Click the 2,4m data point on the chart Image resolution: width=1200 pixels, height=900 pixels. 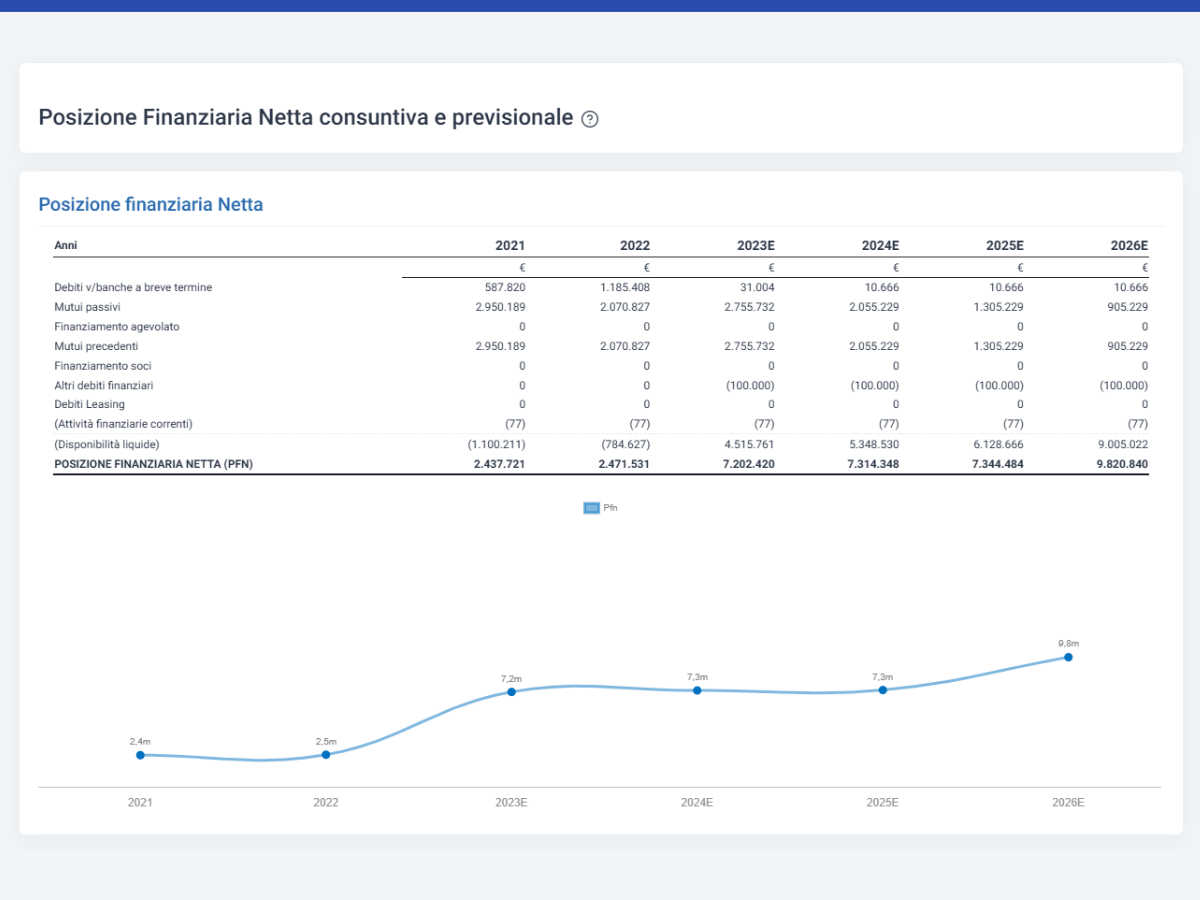click(x=140, y=755)
